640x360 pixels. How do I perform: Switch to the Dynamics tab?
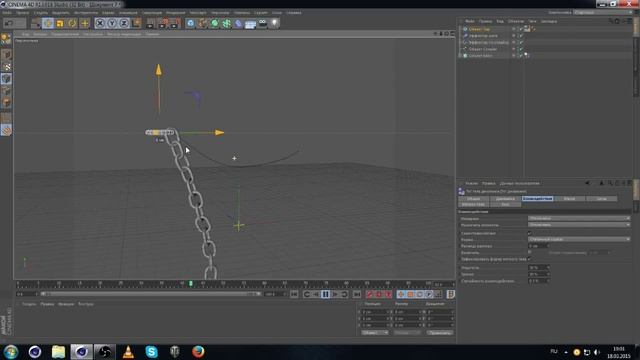(505, 199)
